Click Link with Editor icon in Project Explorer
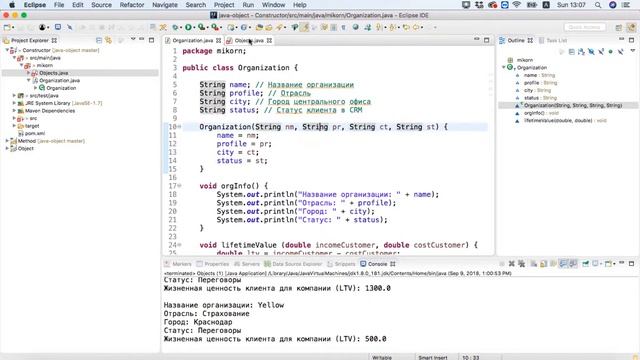Image resolution: width=640 pixels, height=360 pixels. click(109, 40)
